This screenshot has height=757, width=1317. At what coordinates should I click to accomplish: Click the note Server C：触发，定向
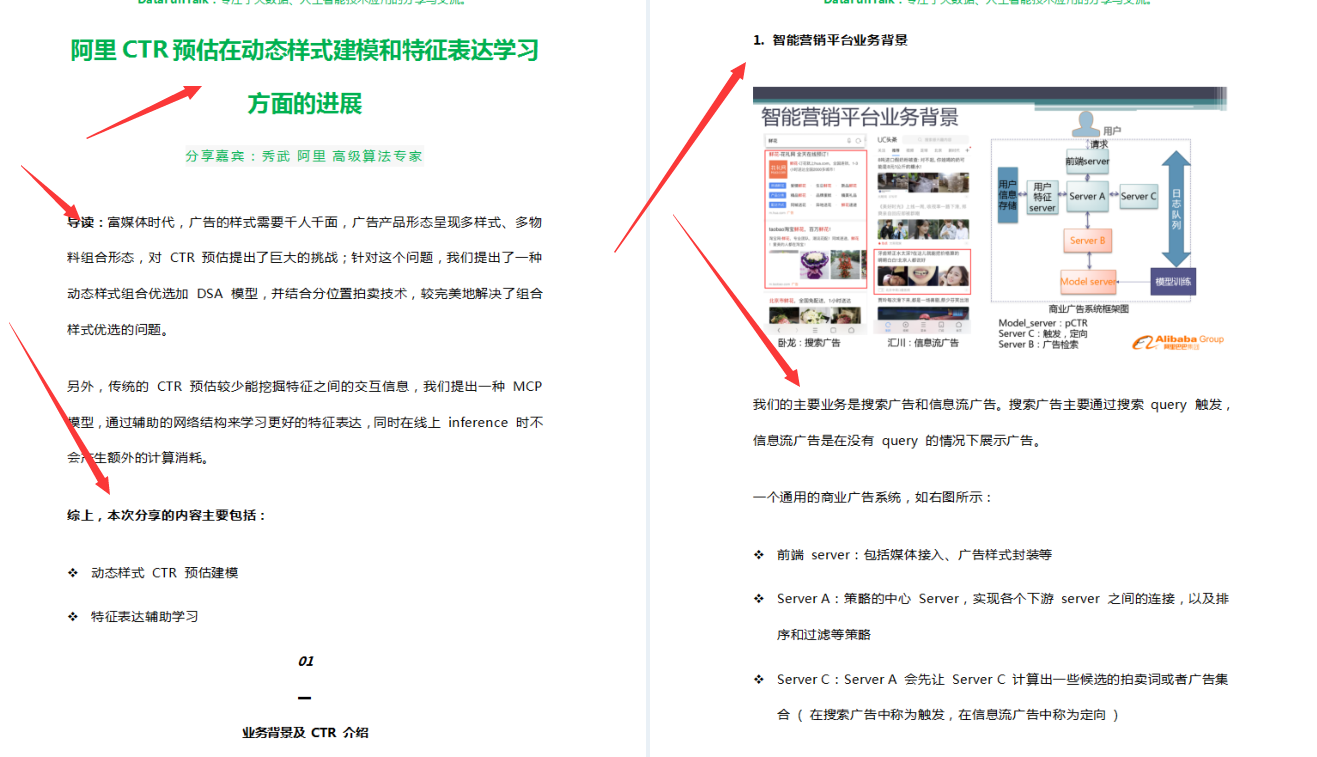pyautogui.click(x=1043, y=334)
